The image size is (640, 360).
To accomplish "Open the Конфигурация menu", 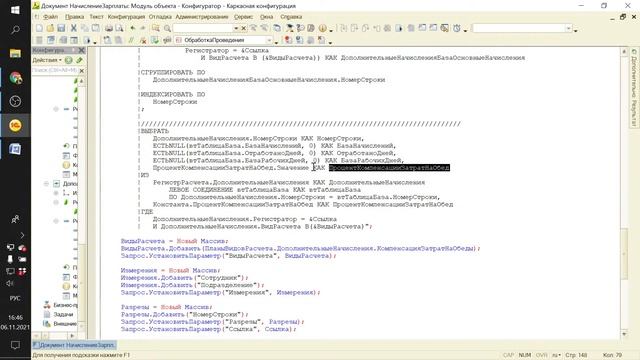I will click(x=126, y=17).
